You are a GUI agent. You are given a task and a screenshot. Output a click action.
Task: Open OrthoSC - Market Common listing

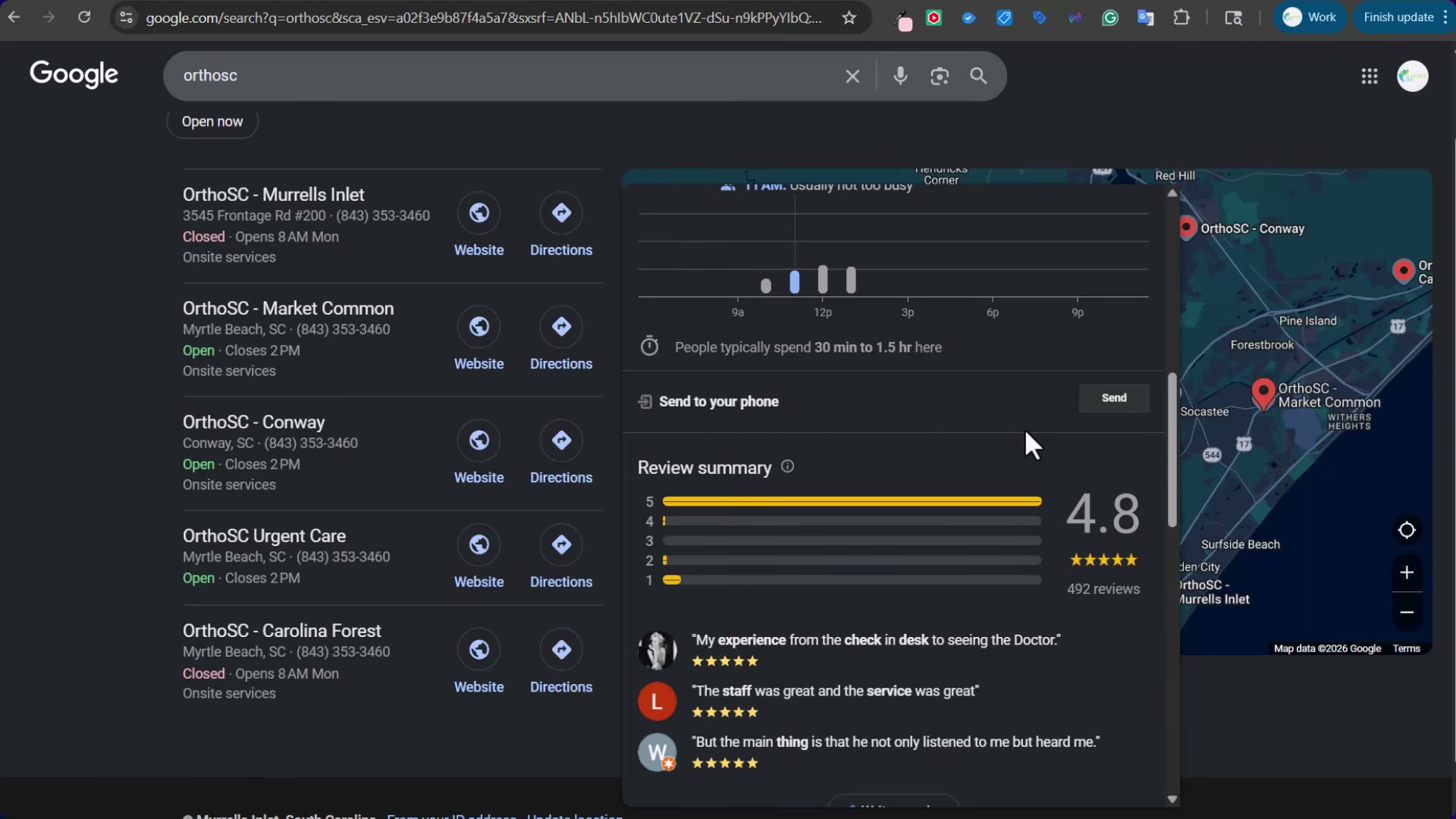tap(288, 309)
